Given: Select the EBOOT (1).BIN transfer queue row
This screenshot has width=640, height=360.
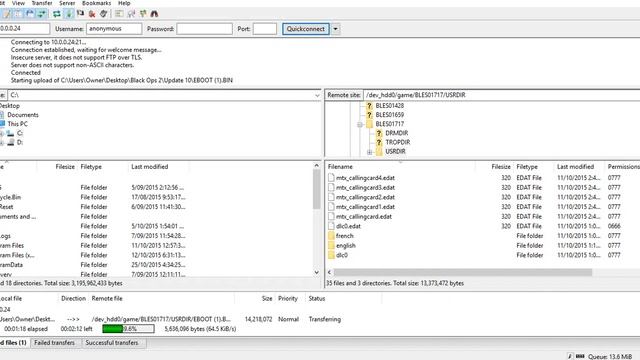Looking at the screenshot, I should [171, 319].
